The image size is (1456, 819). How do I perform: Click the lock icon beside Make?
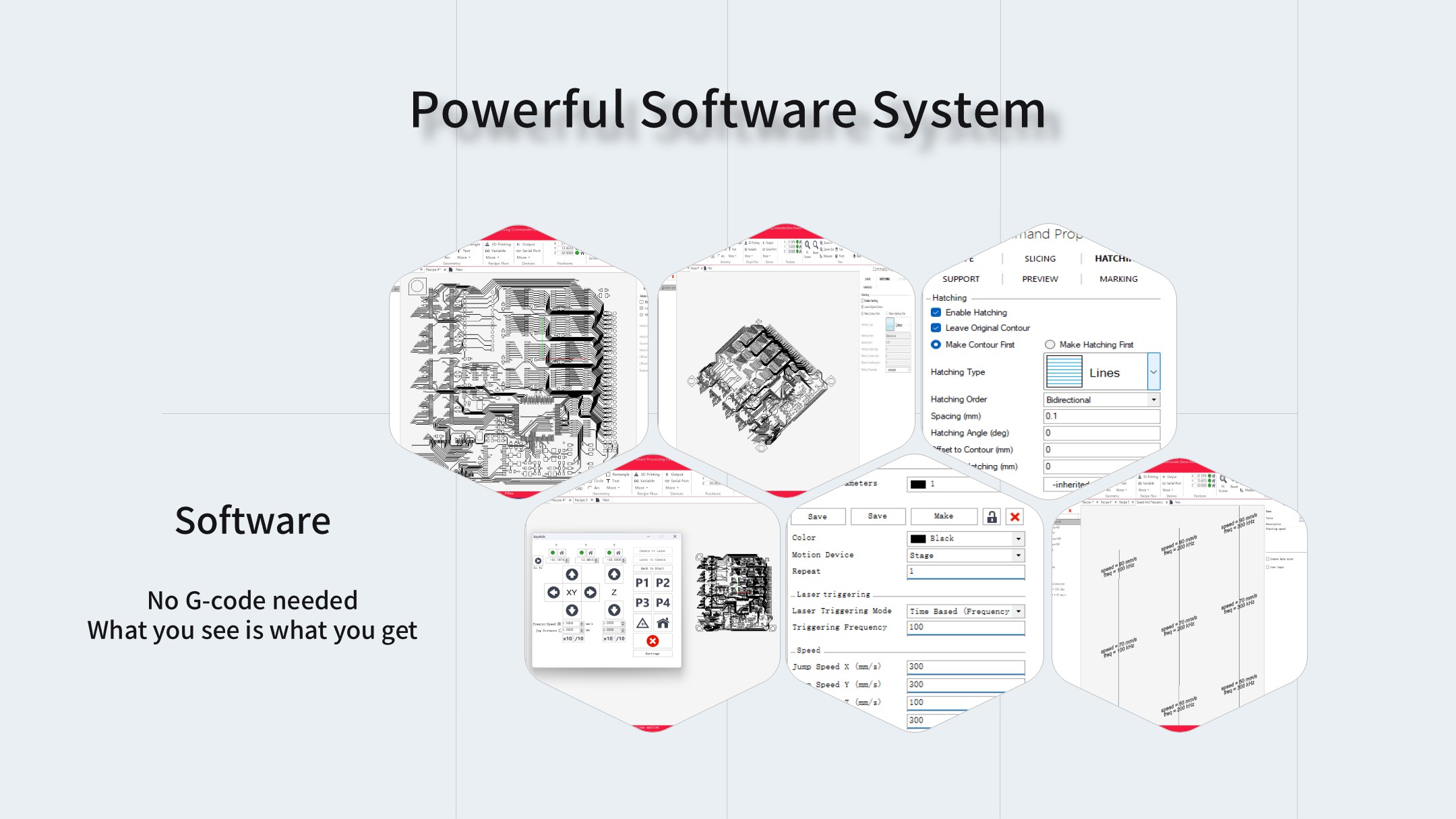[992, 517]
